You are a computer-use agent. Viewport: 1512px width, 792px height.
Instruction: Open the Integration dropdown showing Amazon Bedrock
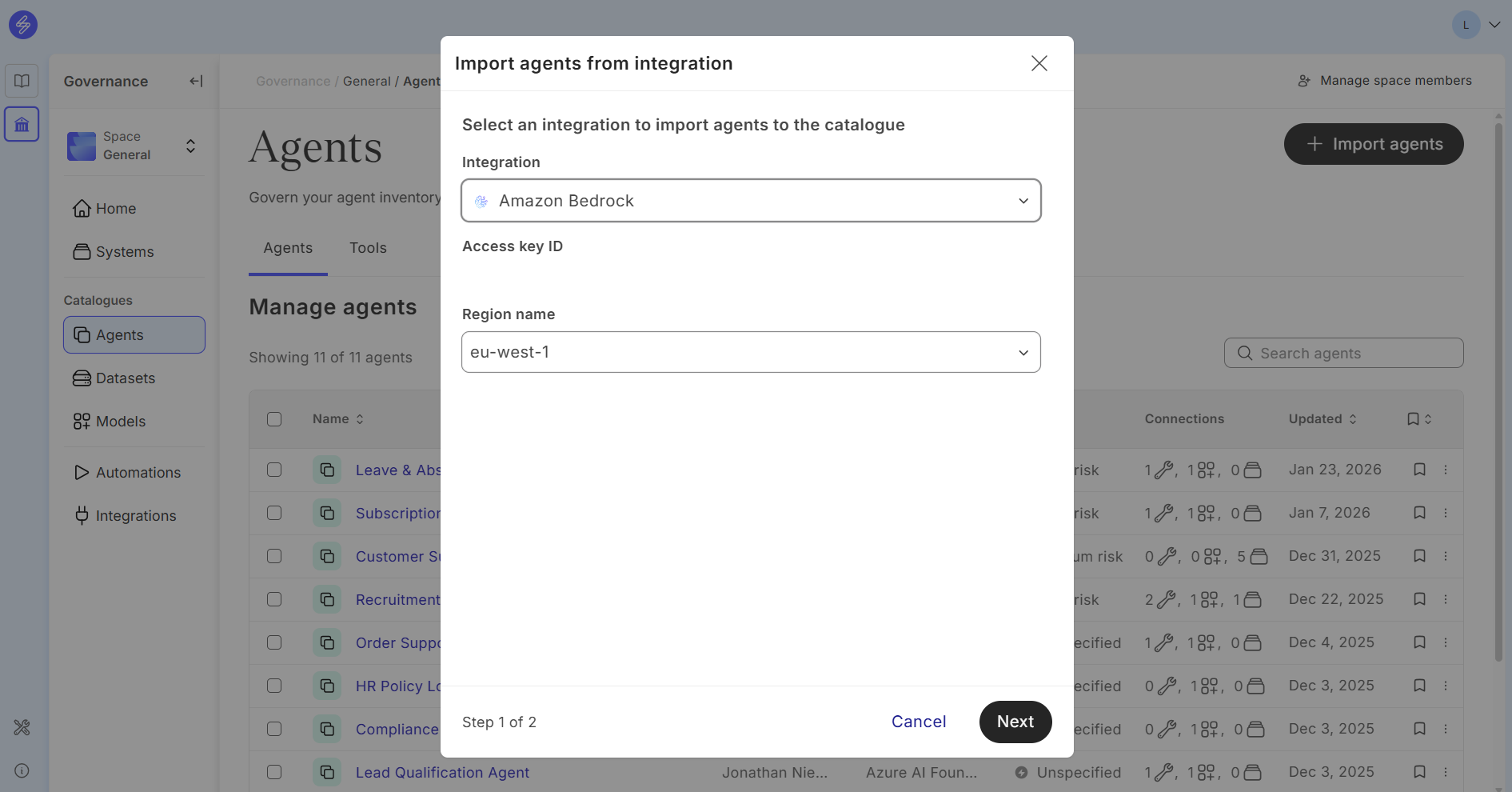pos(751,201)
